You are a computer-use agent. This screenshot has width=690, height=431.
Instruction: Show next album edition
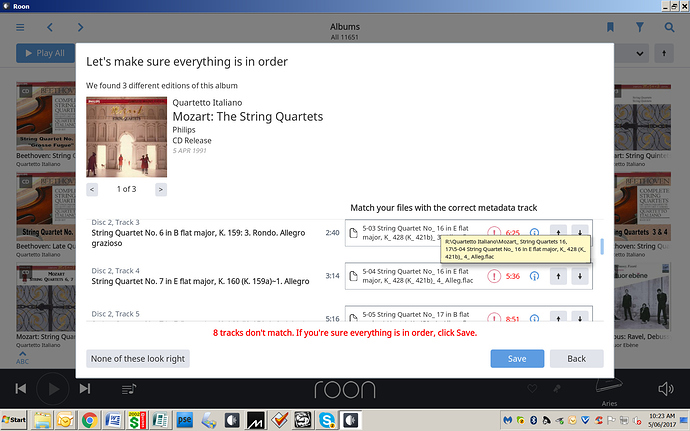(161, 189)
